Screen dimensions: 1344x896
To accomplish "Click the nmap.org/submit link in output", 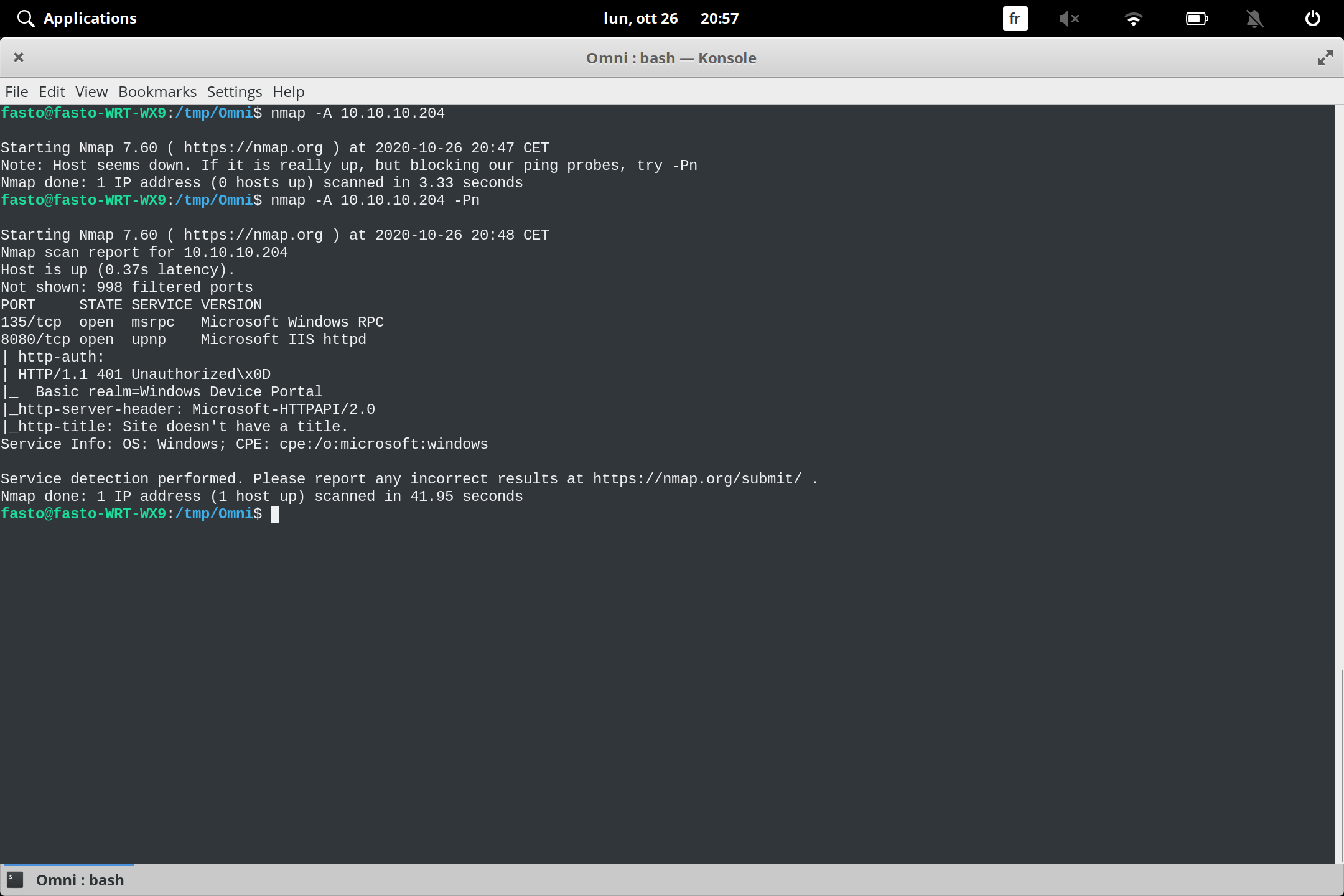I will point(696,478).
